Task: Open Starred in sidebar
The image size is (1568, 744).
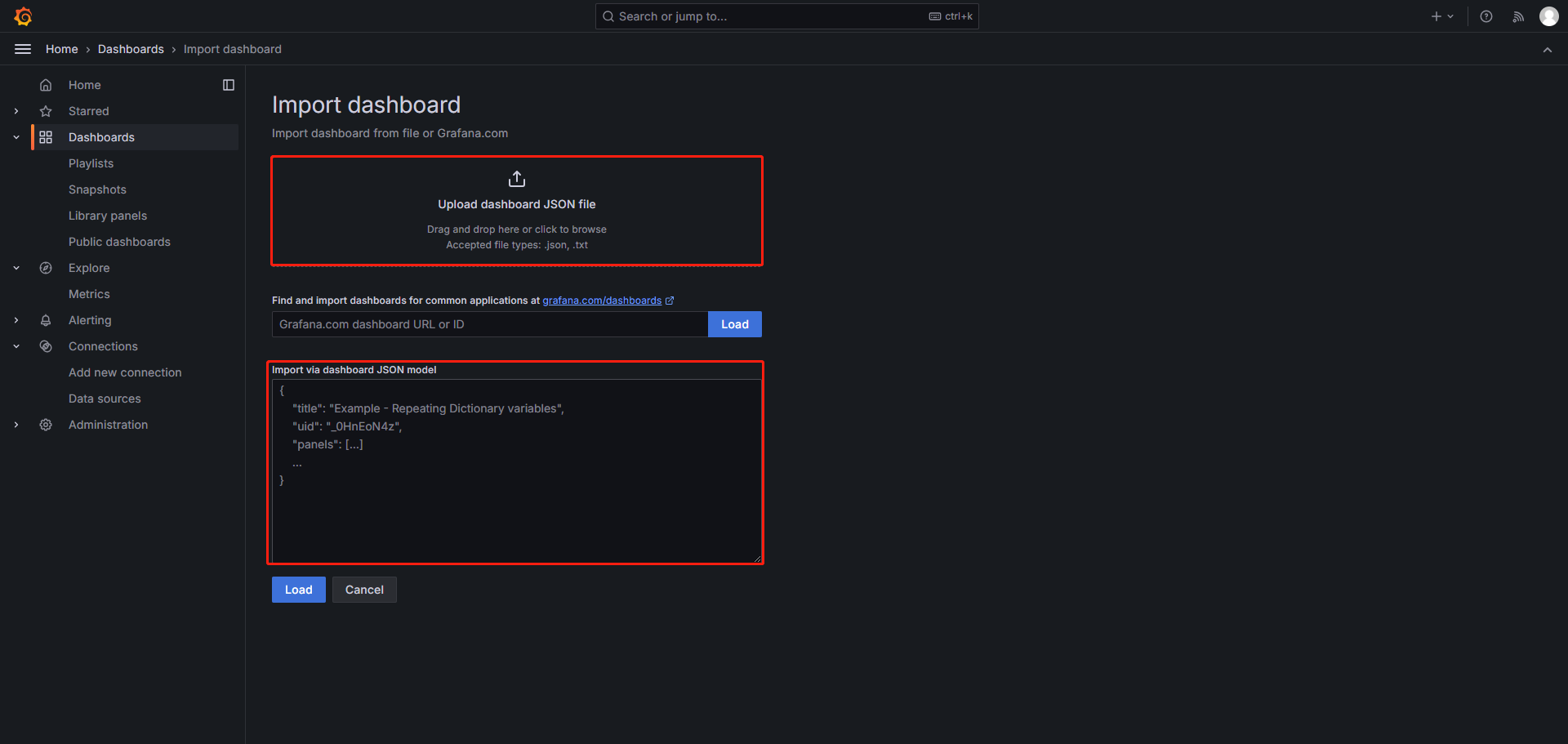Action: [x=89, y=111]
